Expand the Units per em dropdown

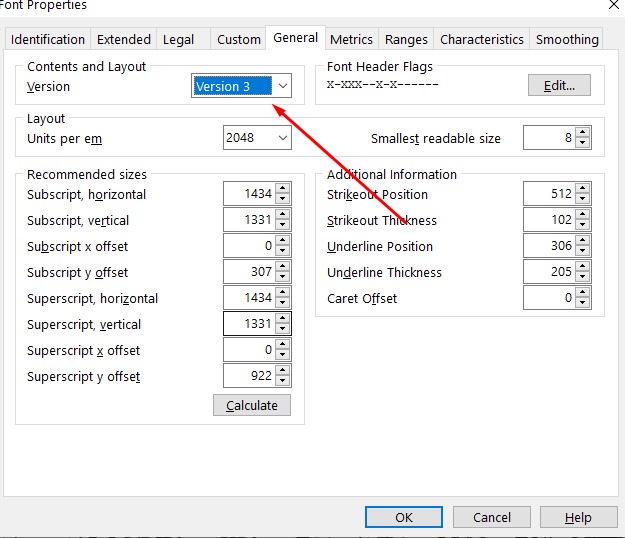pyautogui.click(x=282, y=139)
